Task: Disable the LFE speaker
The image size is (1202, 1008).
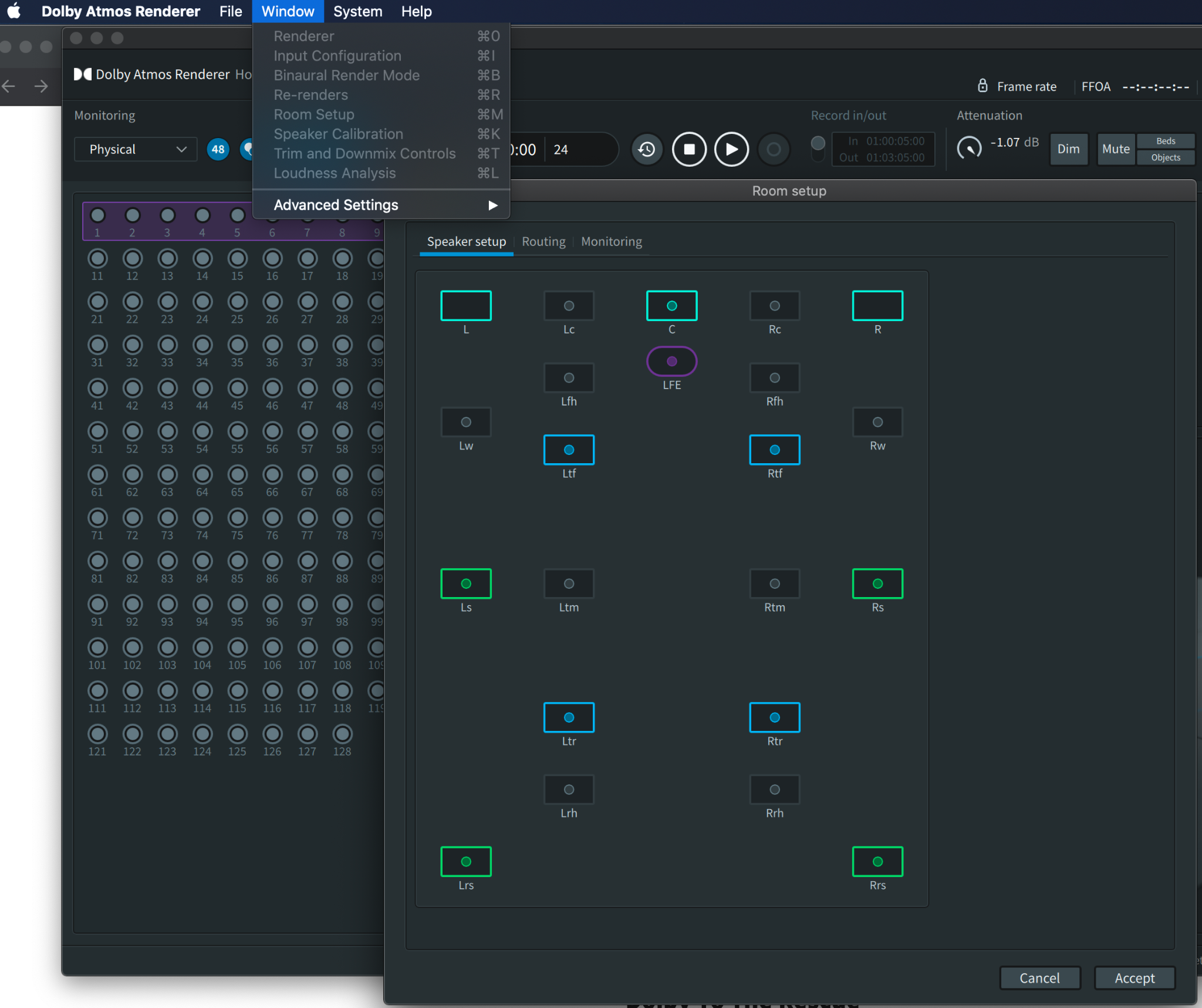Action: (x=671, y=361)
